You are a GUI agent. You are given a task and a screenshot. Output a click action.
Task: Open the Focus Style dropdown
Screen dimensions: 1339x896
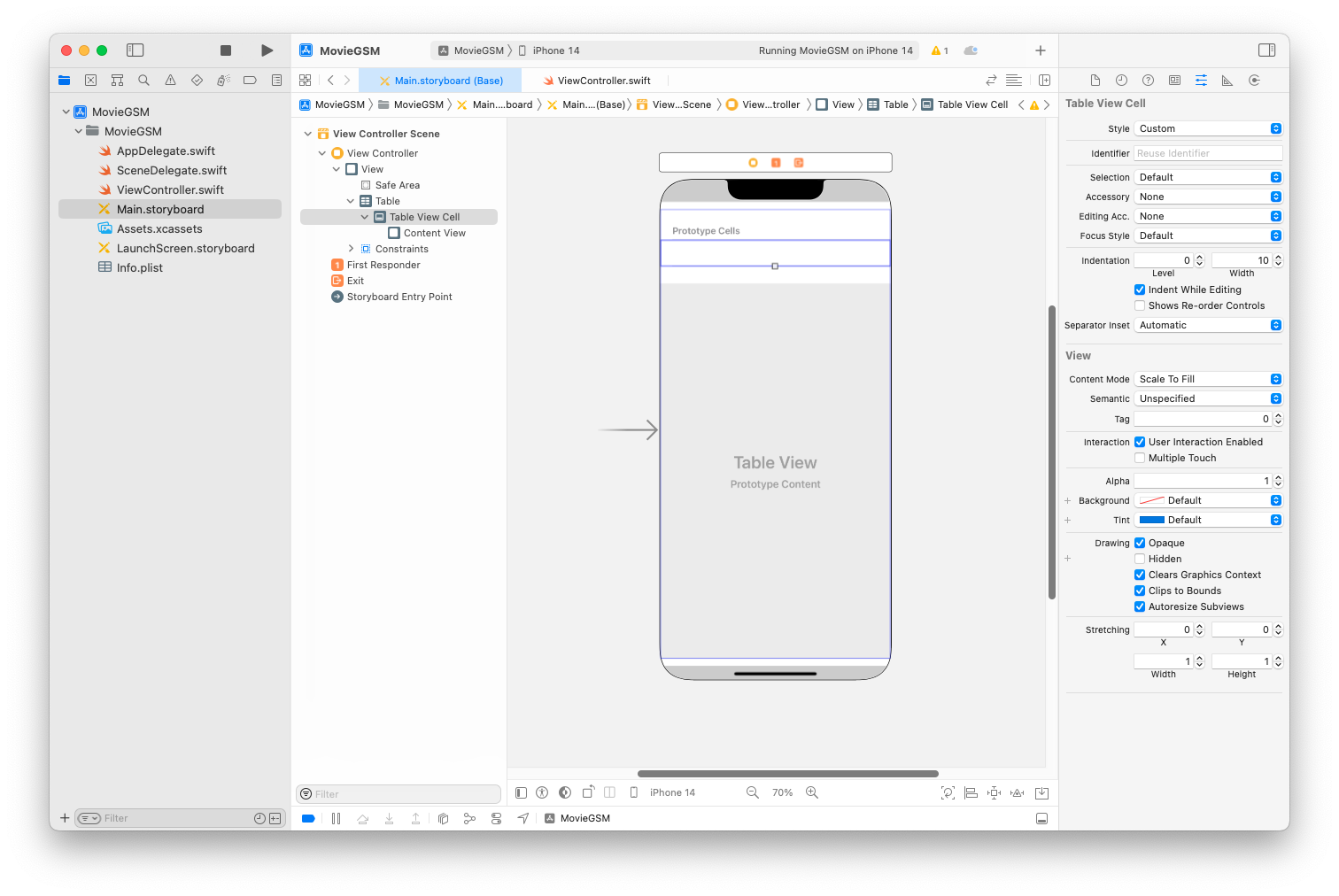click(1208, 236)
